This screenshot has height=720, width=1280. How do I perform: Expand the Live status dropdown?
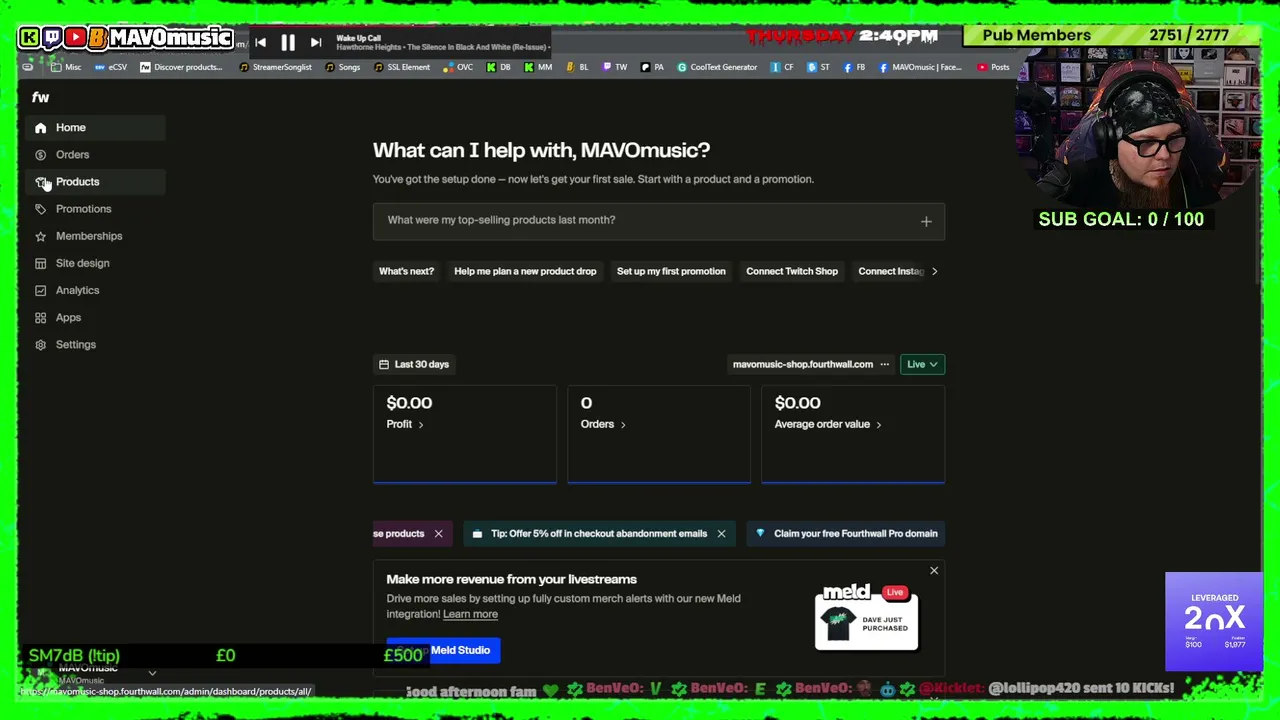922,364
